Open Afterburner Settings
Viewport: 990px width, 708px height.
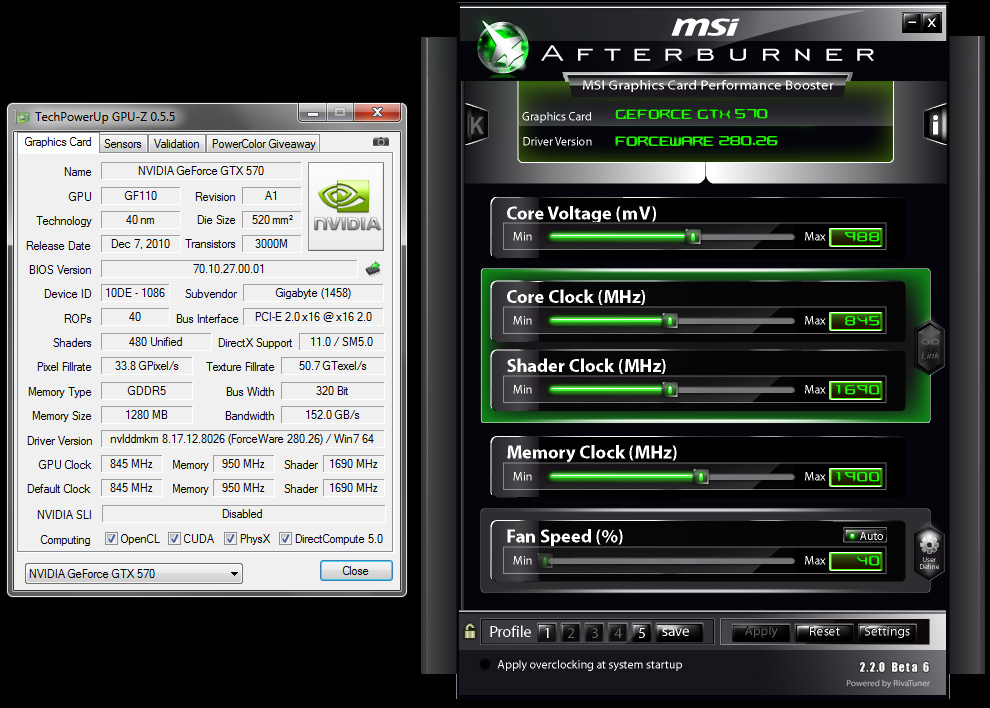point(886,632)
